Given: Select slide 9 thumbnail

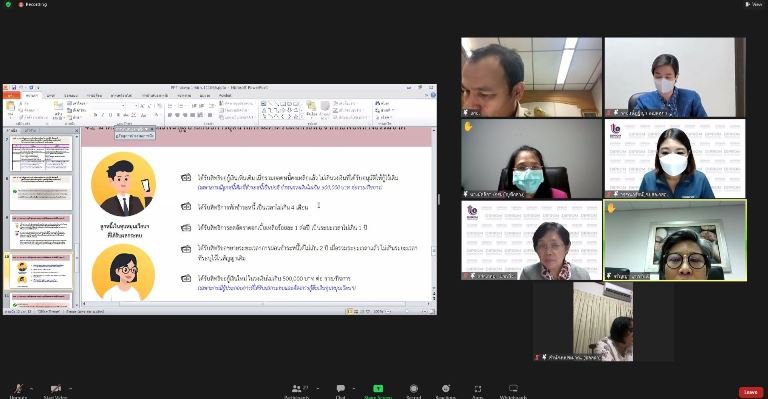Looking at the screenshot, I should (x=41, y=232).
